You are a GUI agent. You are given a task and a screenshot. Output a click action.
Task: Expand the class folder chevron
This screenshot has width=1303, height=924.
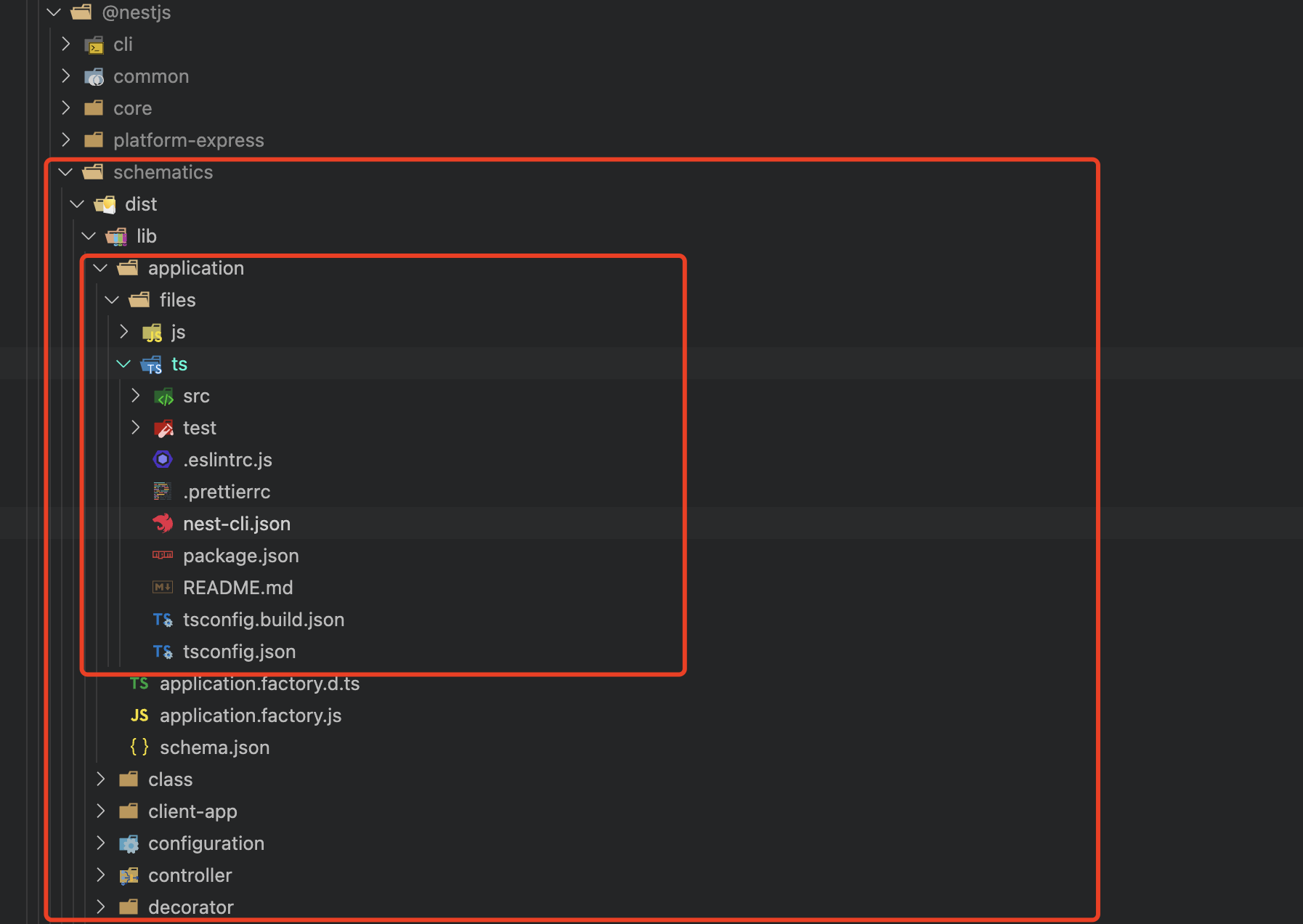(101, 779)
